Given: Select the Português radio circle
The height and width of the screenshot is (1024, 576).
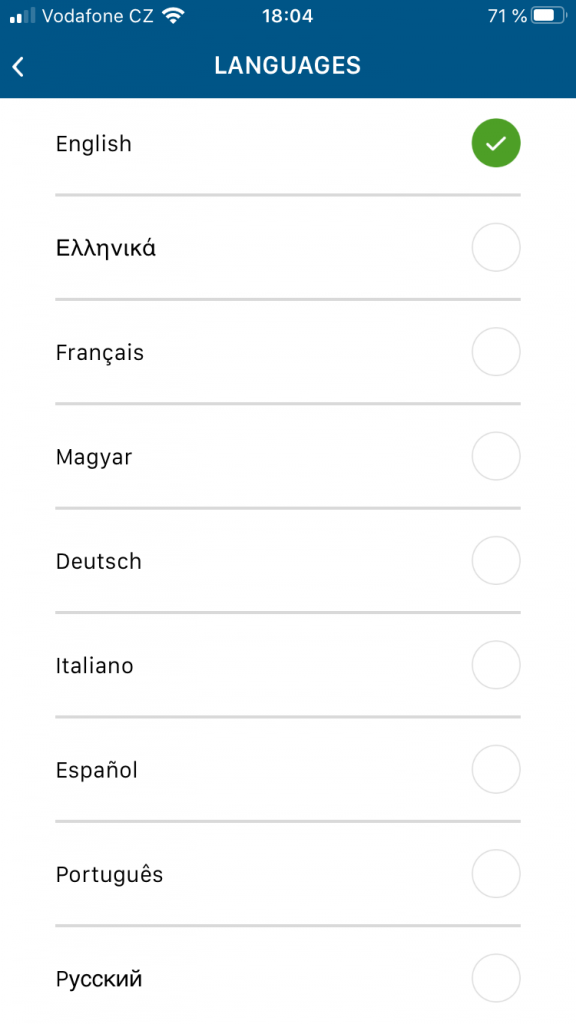Looking at the screenshot, I should (496, 874).
